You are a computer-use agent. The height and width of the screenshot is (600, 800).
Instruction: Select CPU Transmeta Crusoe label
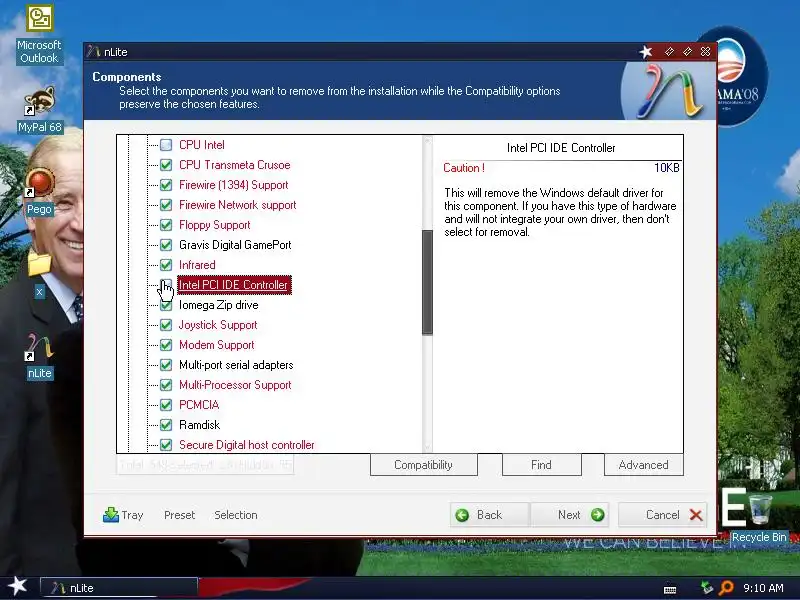coord(235,165)
